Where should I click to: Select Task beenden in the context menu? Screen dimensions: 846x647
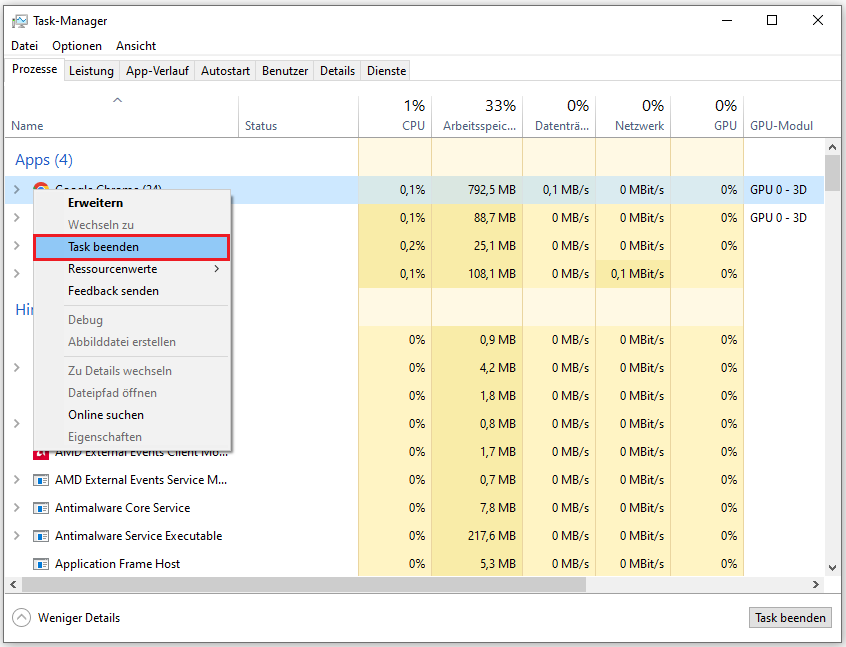(x=132, y=247)
